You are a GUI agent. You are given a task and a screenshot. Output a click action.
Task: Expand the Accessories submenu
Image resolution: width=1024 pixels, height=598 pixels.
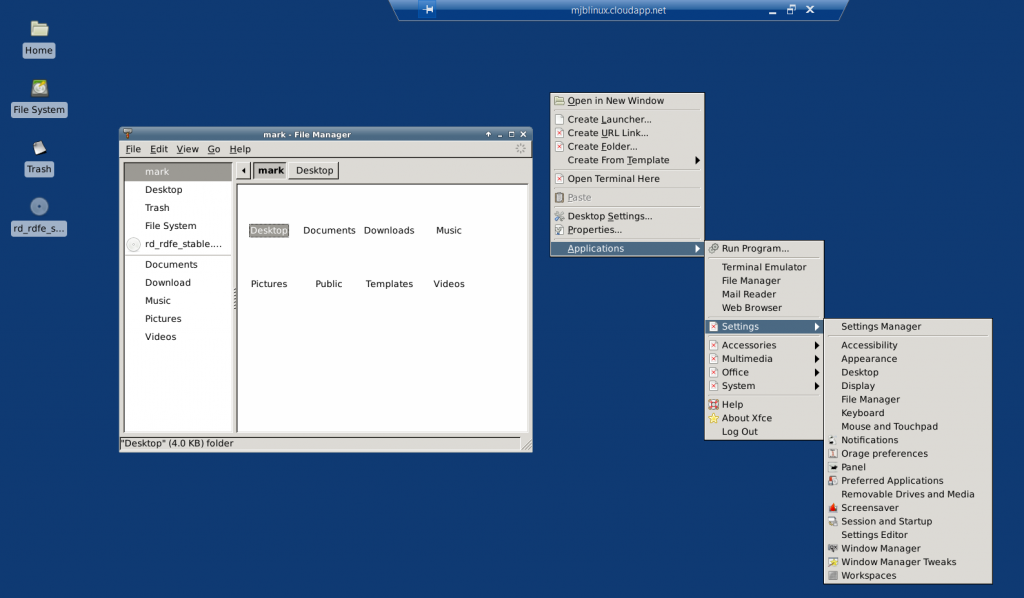pyautogui.click(x=750, y=344)
